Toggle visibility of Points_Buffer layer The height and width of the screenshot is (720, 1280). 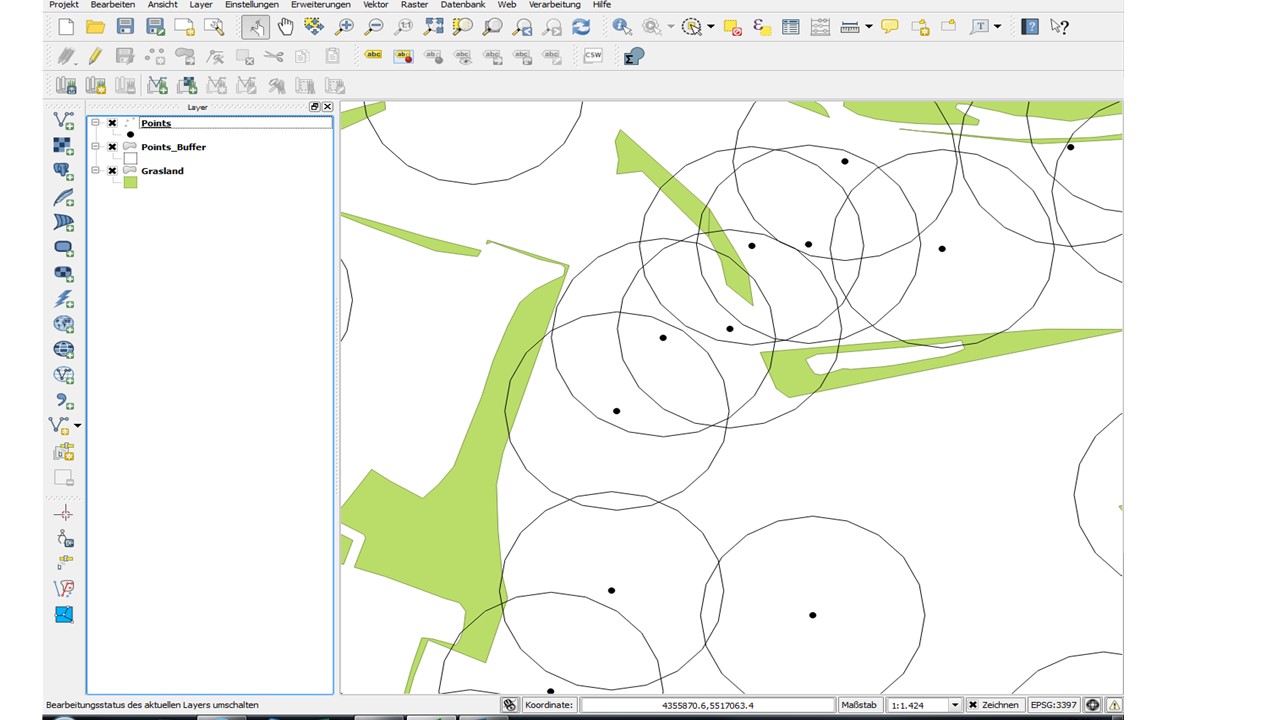pos(112,147)
